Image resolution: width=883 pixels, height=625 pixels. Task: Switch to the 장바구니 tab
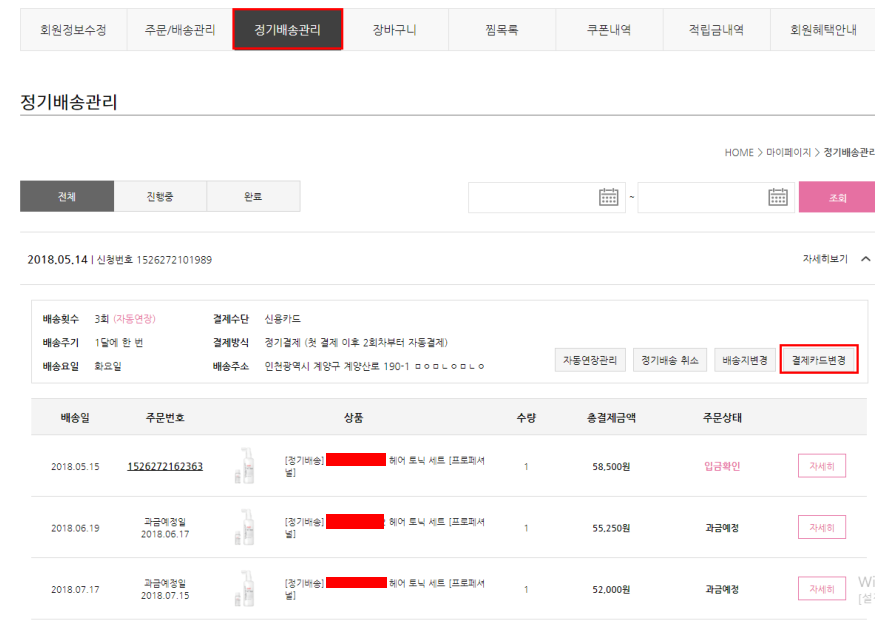point(395,30)
